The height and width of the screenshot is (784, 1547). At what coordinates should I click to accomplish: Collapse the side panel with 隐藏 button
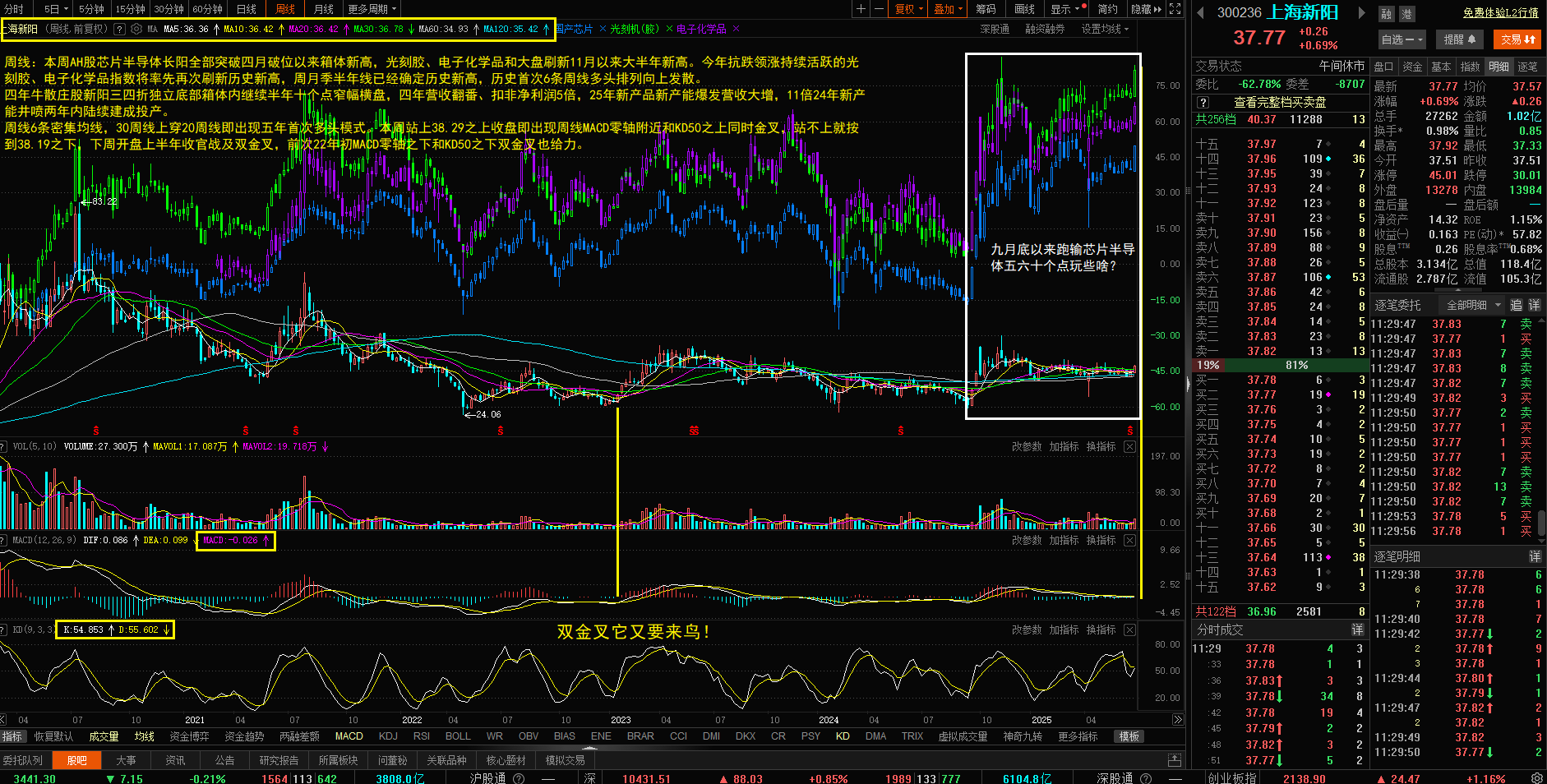pos(1146,9)
